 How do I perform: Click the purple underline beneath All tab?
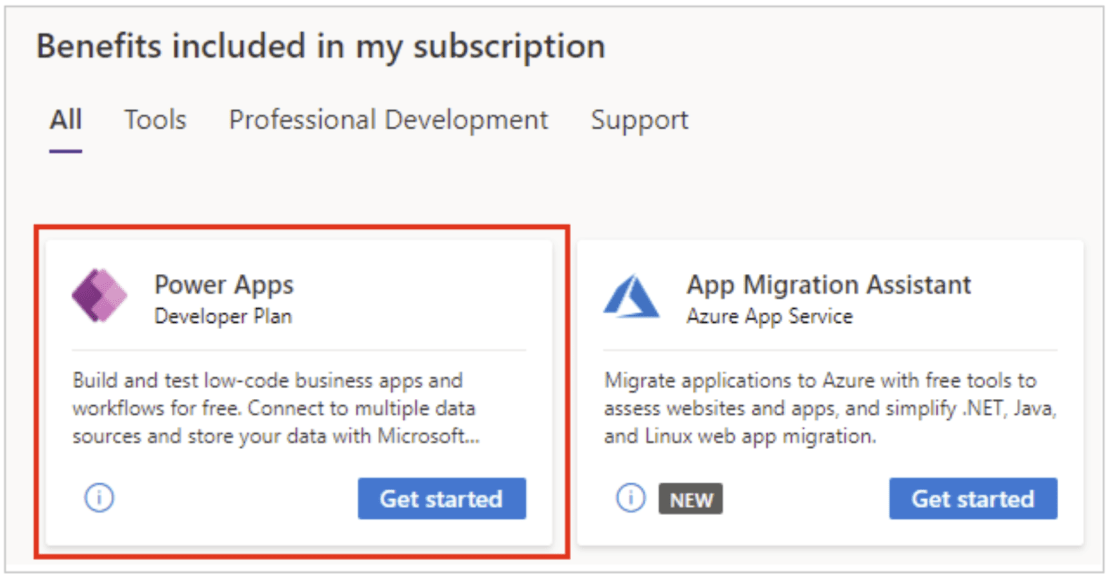(66, 151)
